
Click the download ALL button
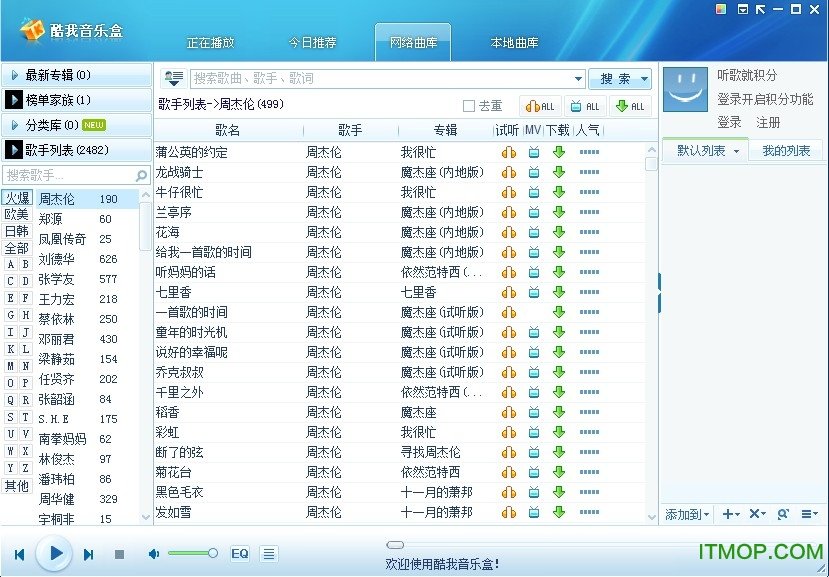pyautogui.click(x=630, y=106)
